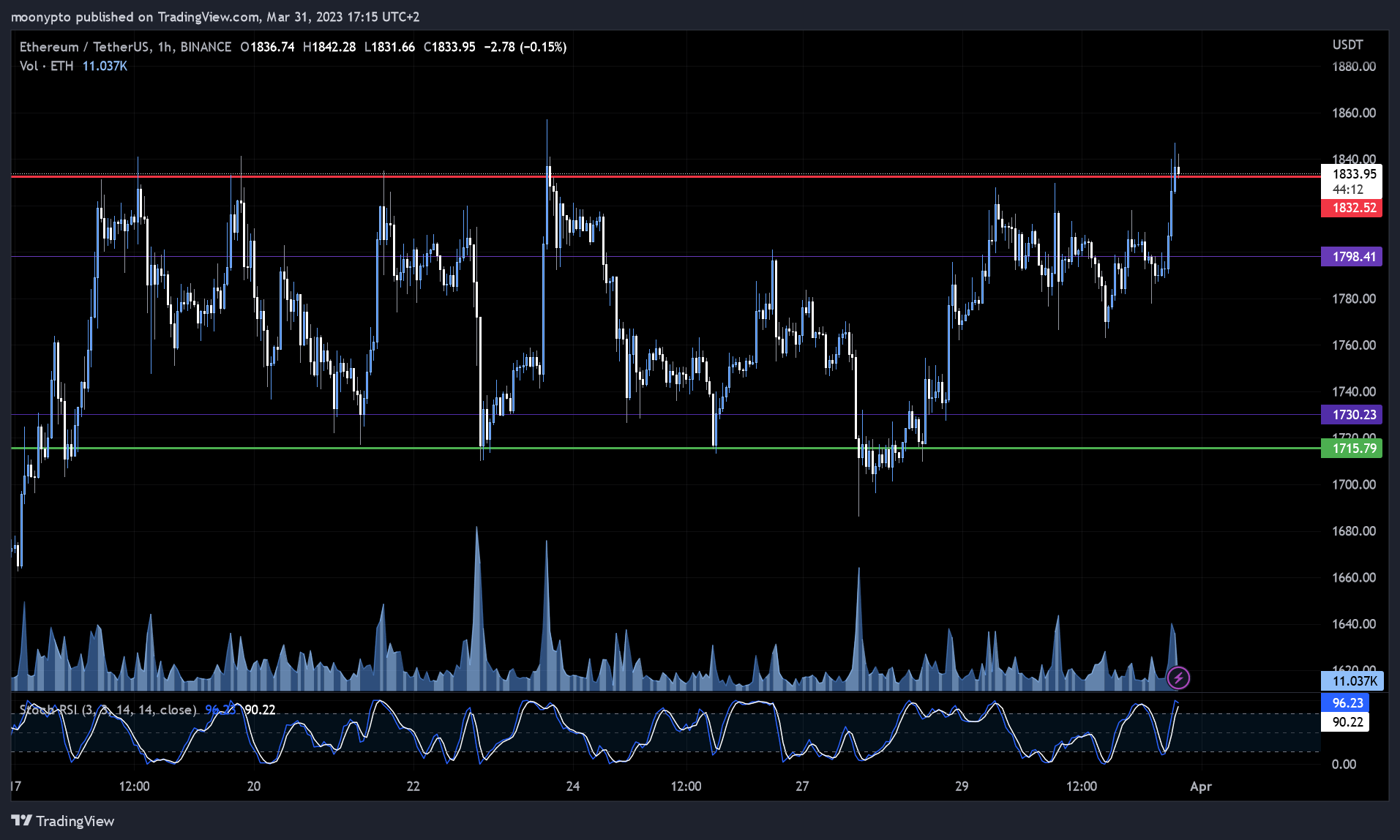Click the 44:12 candle countdown timer
Viewport: 1400px width, 840px height.
click(1348, 190)
